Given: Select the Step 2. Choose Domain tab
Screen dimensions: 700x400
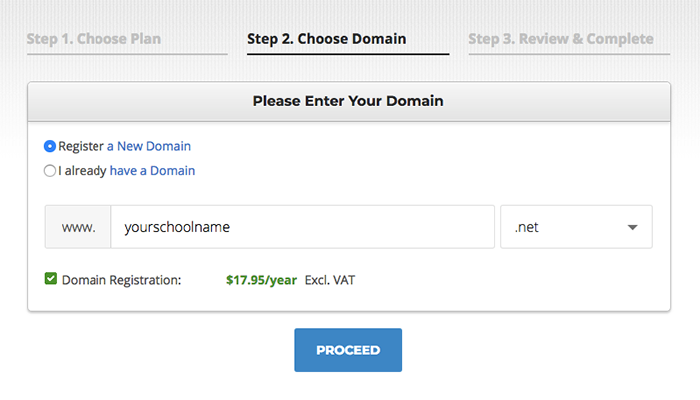Looking at the screenshot, I should coord(327,39).
